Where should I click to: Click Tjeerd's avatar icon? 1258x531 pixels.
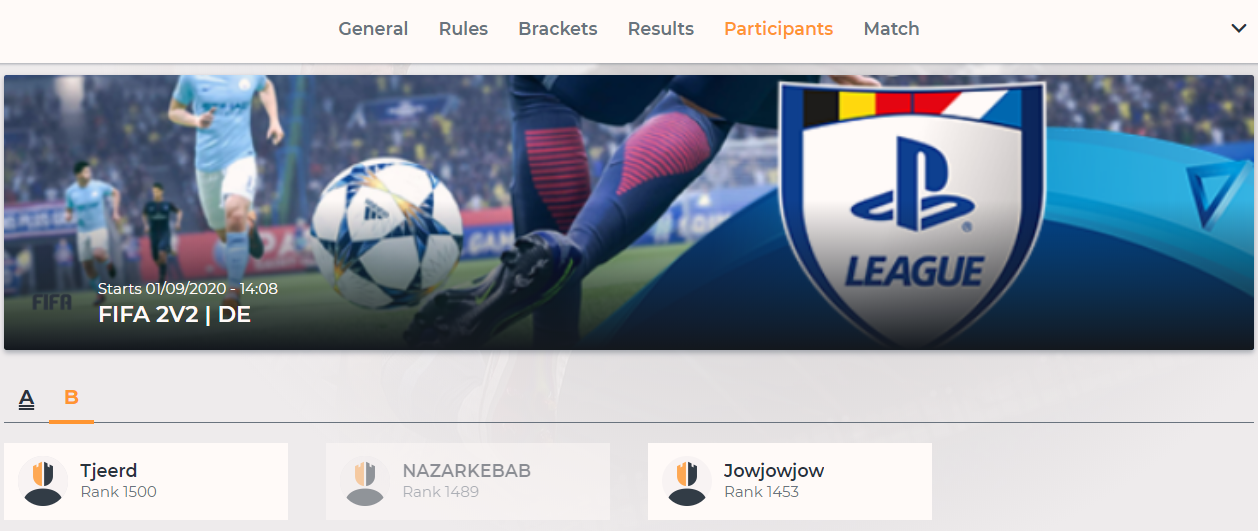point(43,481)
